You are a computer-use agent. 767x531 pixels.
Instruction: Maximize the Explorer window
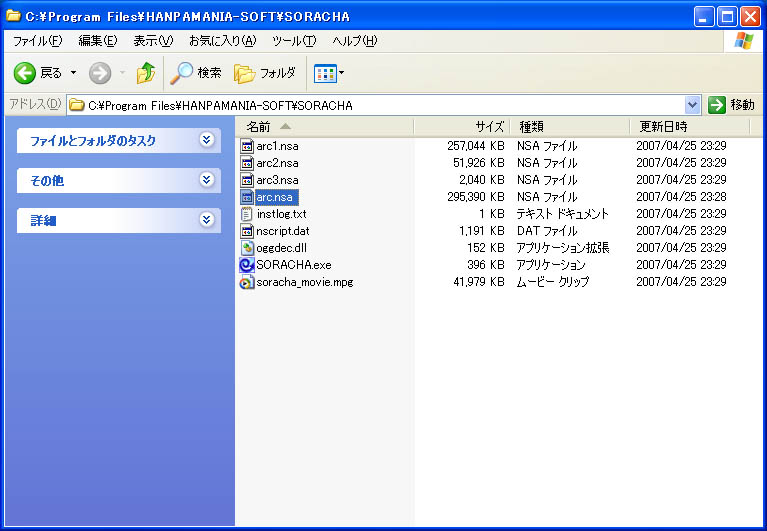727,17
